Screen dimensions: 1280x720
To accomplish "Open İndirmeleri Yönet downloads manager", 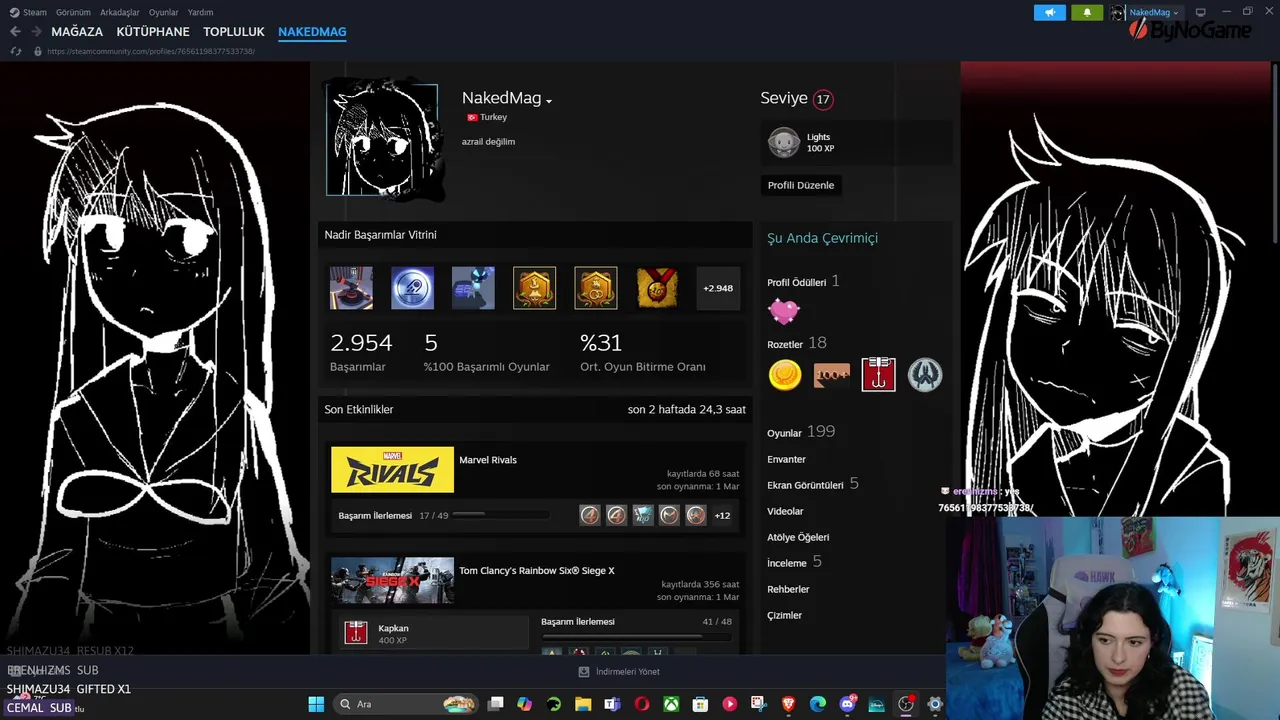I will (619, 672).
